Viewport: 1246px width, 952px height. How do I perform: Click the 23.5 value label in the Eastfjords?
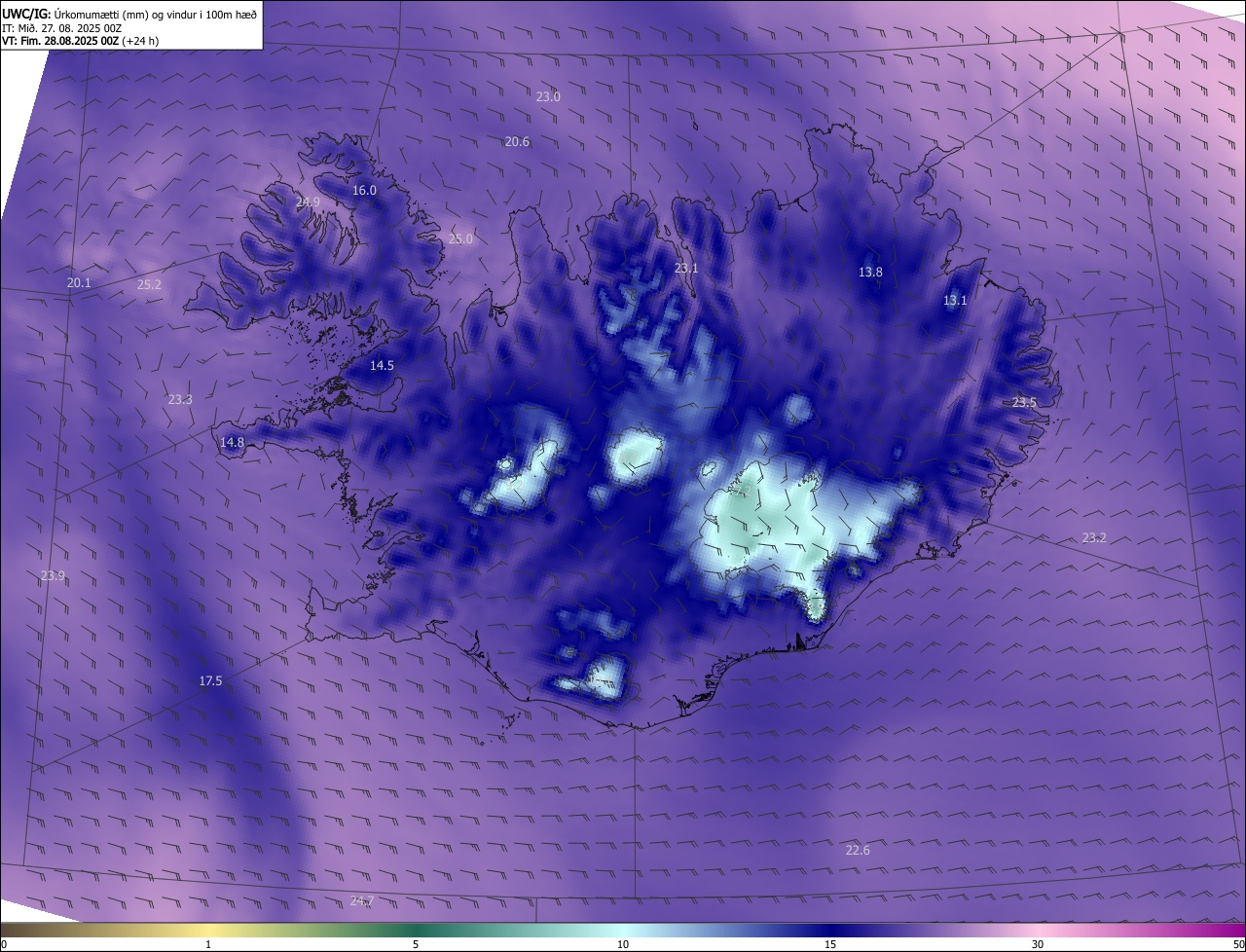1024,402
